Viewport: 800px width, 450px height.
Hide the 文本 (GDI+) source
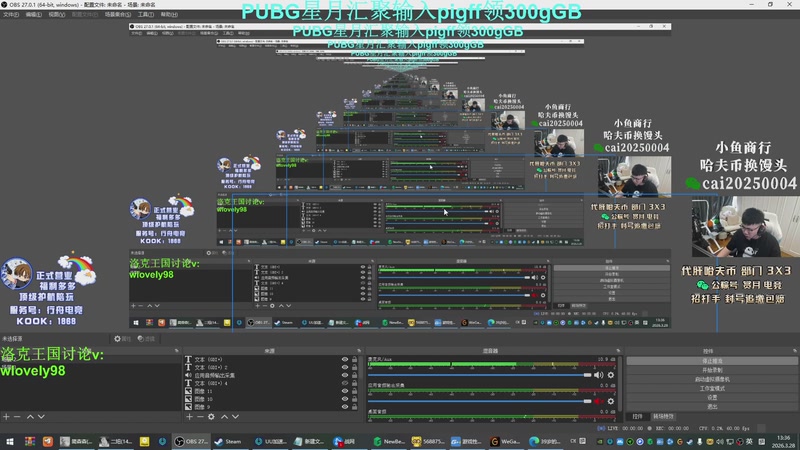pyautogui.click(x=345, y=360)
